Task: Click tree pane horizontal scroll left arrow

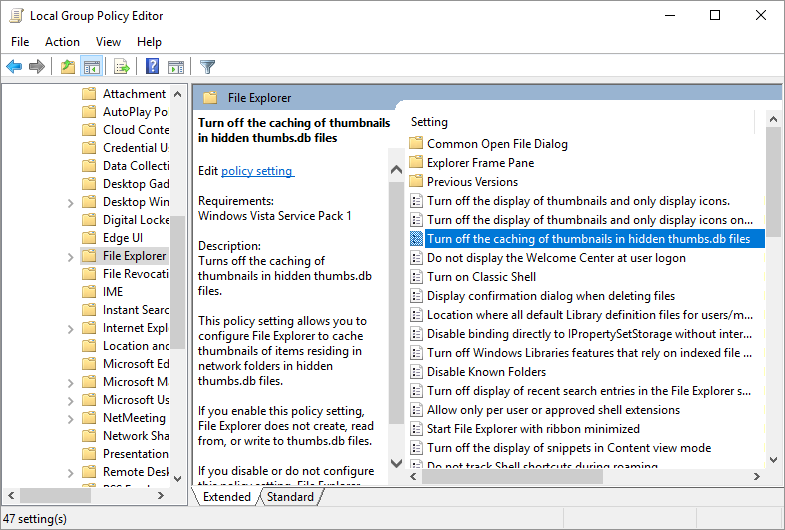Action: tap(11, 495)
